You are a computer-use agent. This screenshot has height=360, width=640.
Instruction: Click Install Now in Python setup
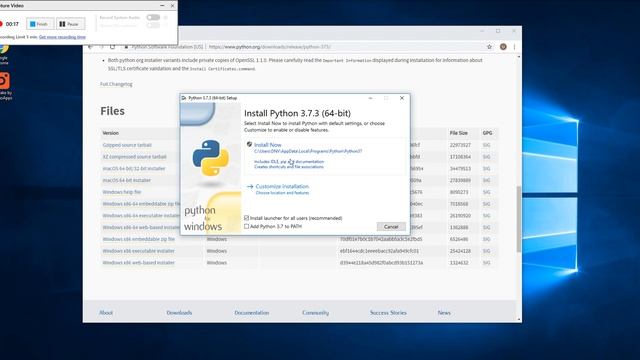[268, 145]
